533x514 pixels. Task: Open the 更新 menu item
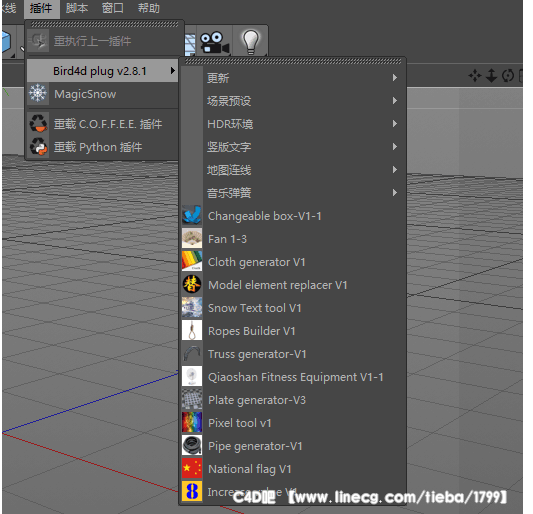point(294,78)
